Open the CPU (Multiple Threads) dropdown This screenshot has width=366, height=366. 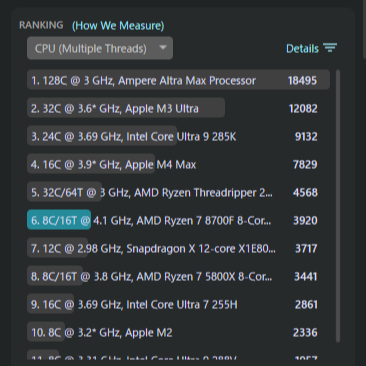click(100, 48)
